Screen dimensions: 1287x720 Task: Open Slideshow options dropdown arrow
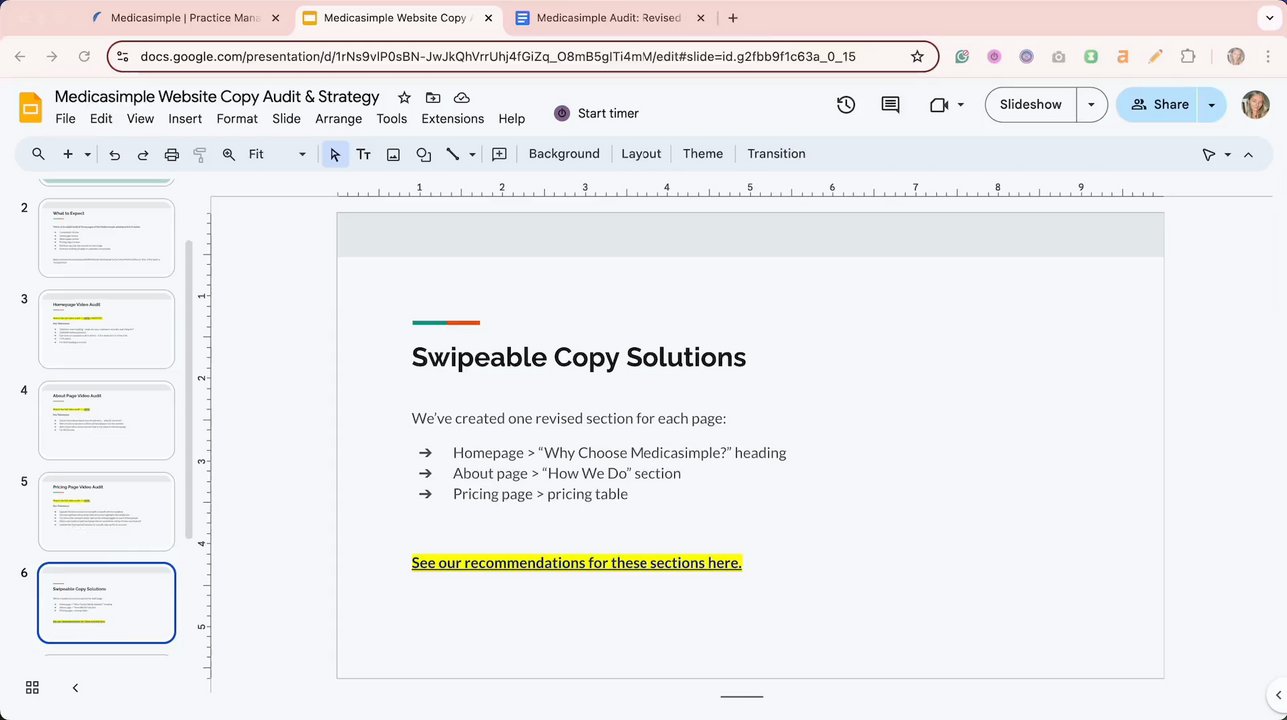pyautogui.click(x=1091, y=105)
